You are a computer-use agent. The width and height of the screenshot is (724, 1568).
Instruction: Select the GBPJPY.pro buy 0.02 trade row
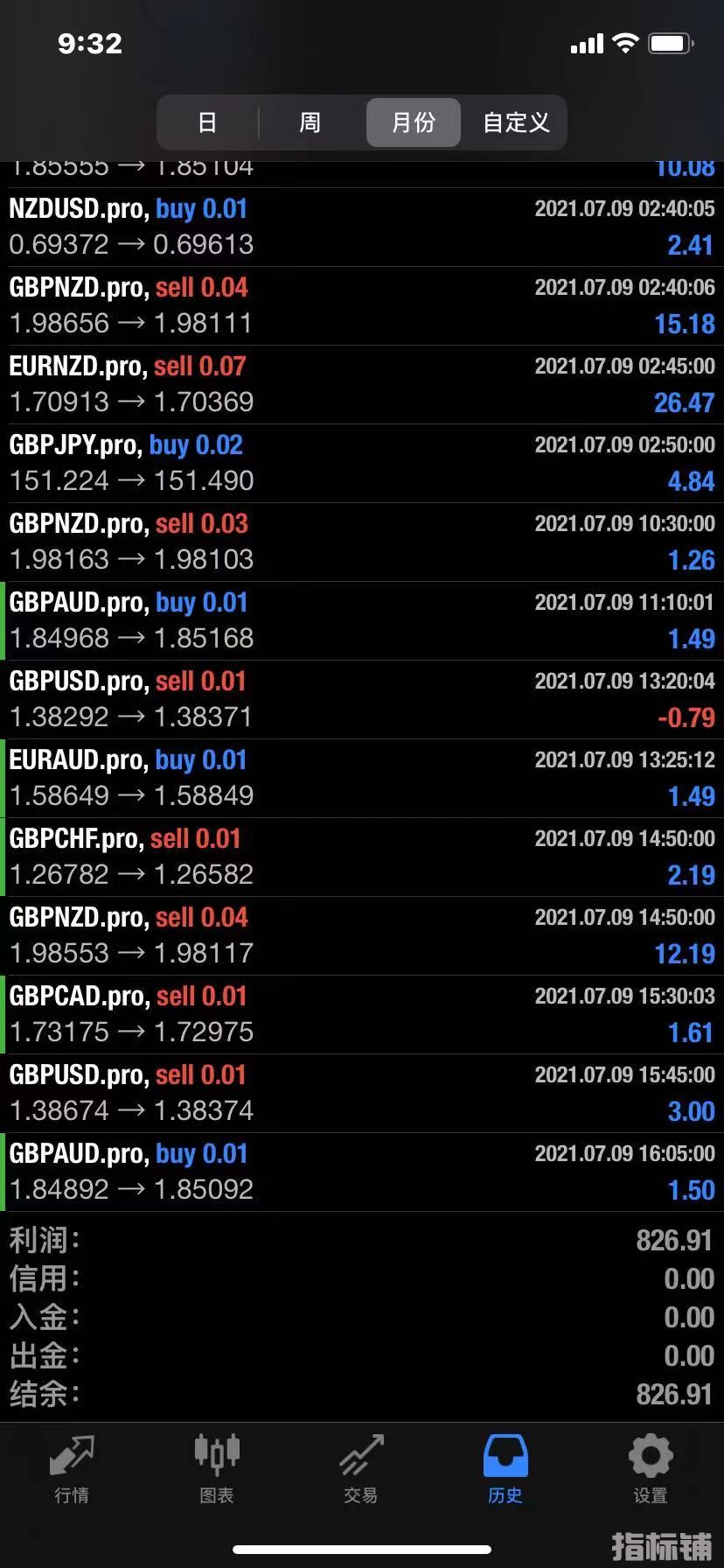click(362, 463)
